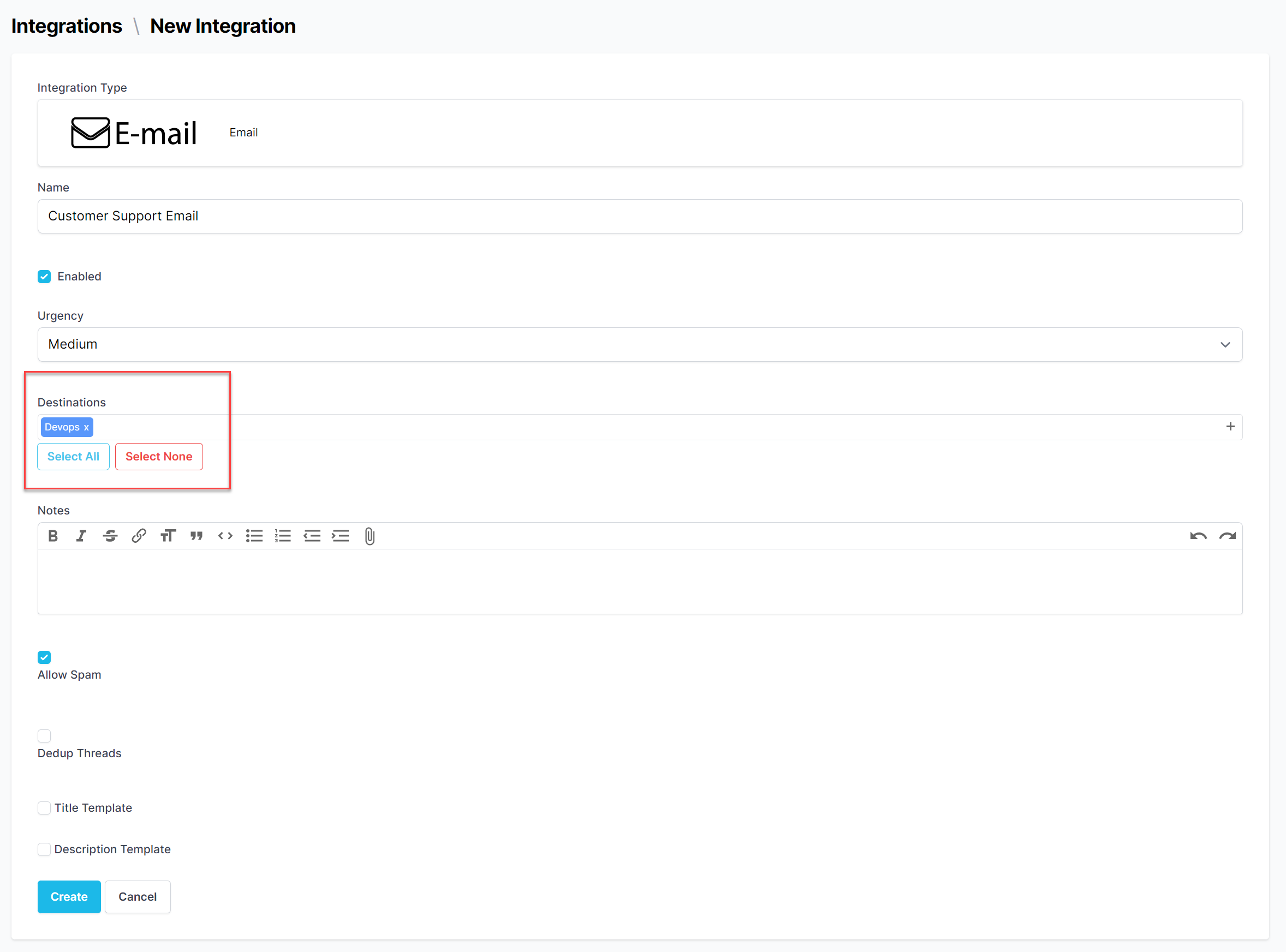1286x952 pixels.
Task: Apply italic formatting in Notes editor
Action: (x=81, y=536)
